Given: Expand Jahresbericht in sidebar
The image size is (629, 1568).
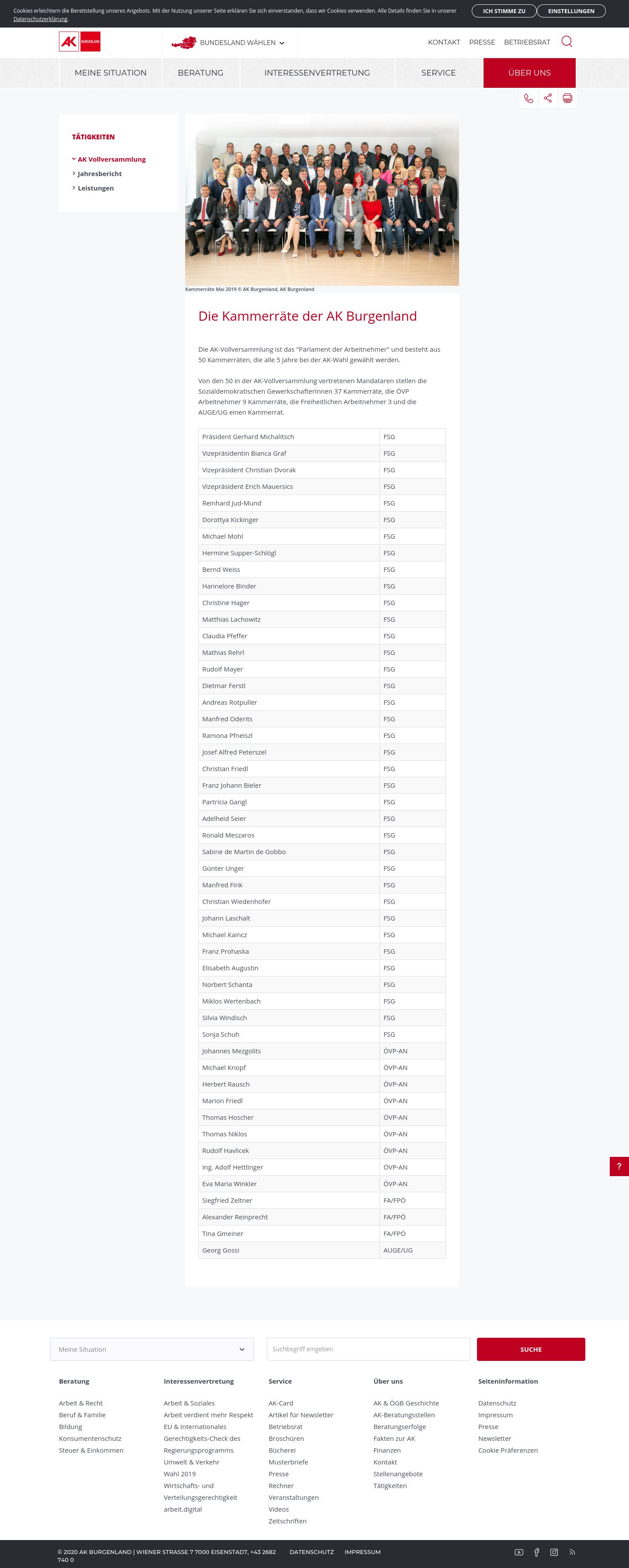Looking at the screenshot, I should pos(99,173).
